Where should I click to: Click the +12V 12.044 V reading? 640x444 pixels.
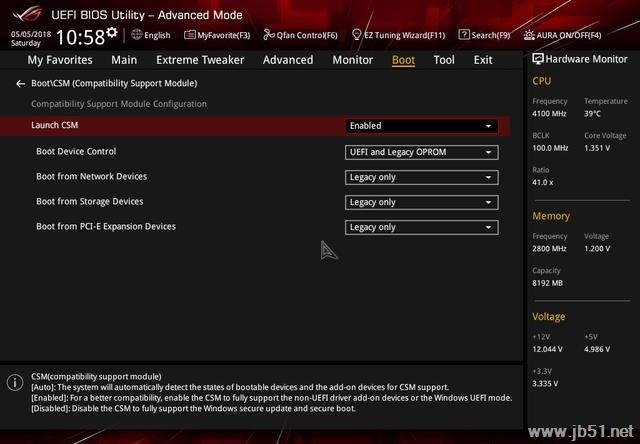[547, 349]
